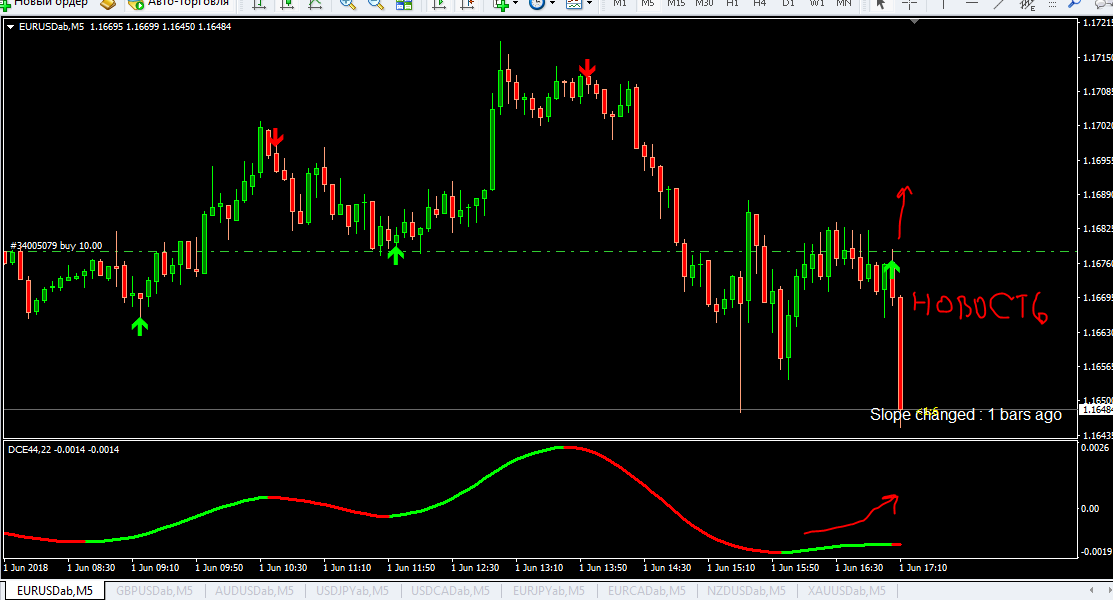The height and width of the screenshot is (600, 1113).
Task: Select the #34005079 buy 10.00 order label
Action: tap(56, 246)
